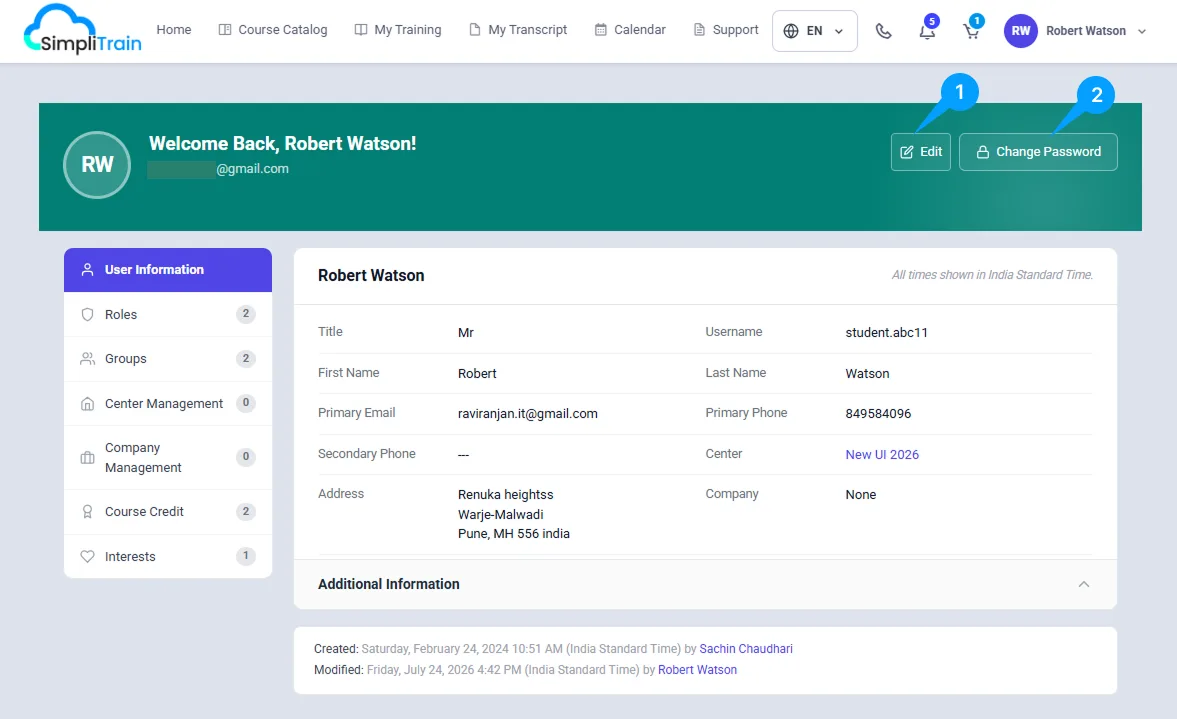1177x719 pixels.
Task: Select the User Information sidebar tab
Action: click(x=168, y=269)
